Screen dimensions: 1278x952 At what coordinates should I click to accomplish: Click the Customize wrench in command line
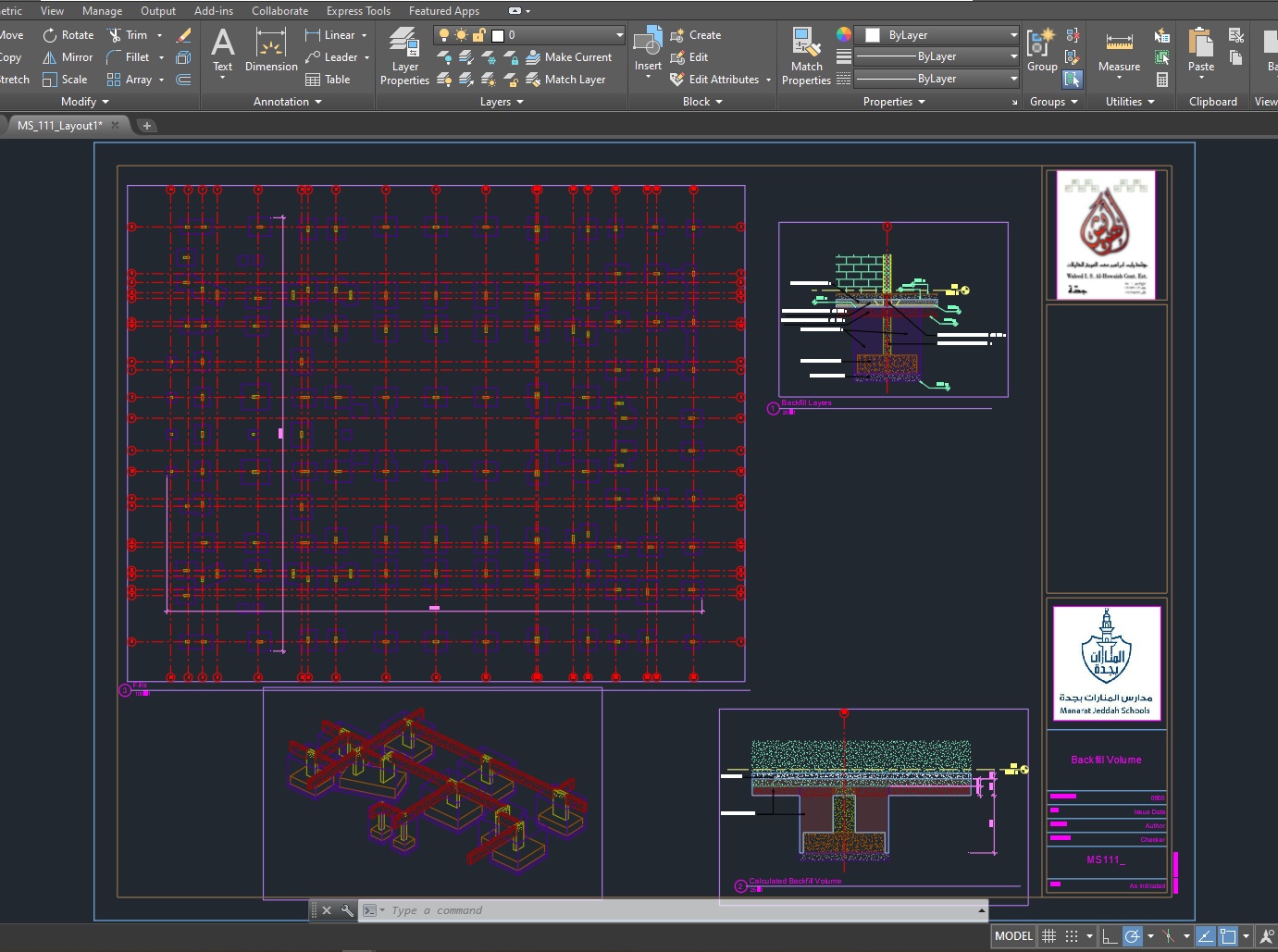(347, 910)
